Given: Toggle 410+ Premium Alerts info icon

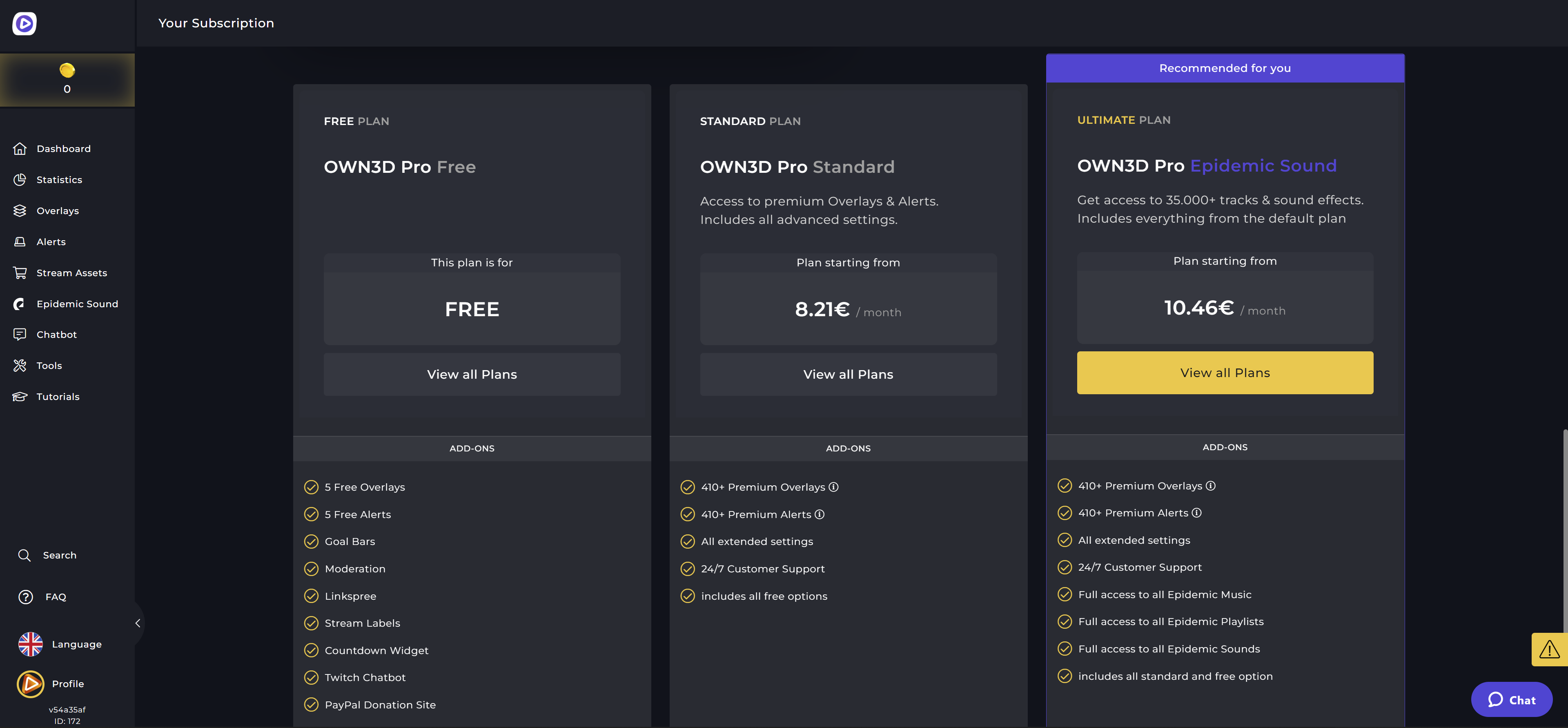Looking at the screenshot, I should [819, 514].
